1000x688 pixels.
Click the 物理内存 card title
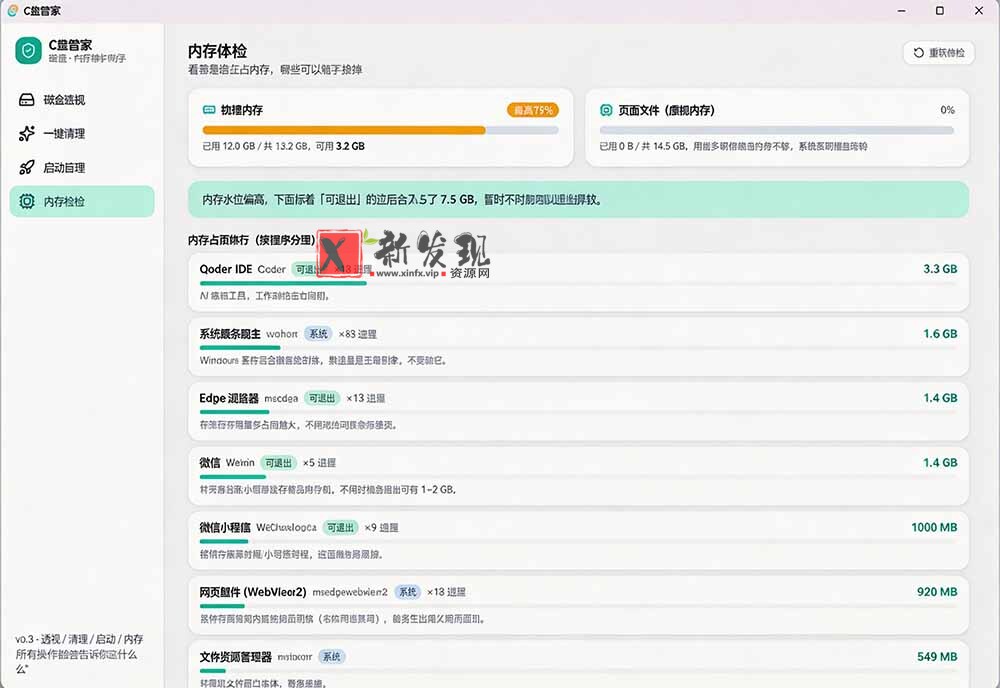point(242,110)
